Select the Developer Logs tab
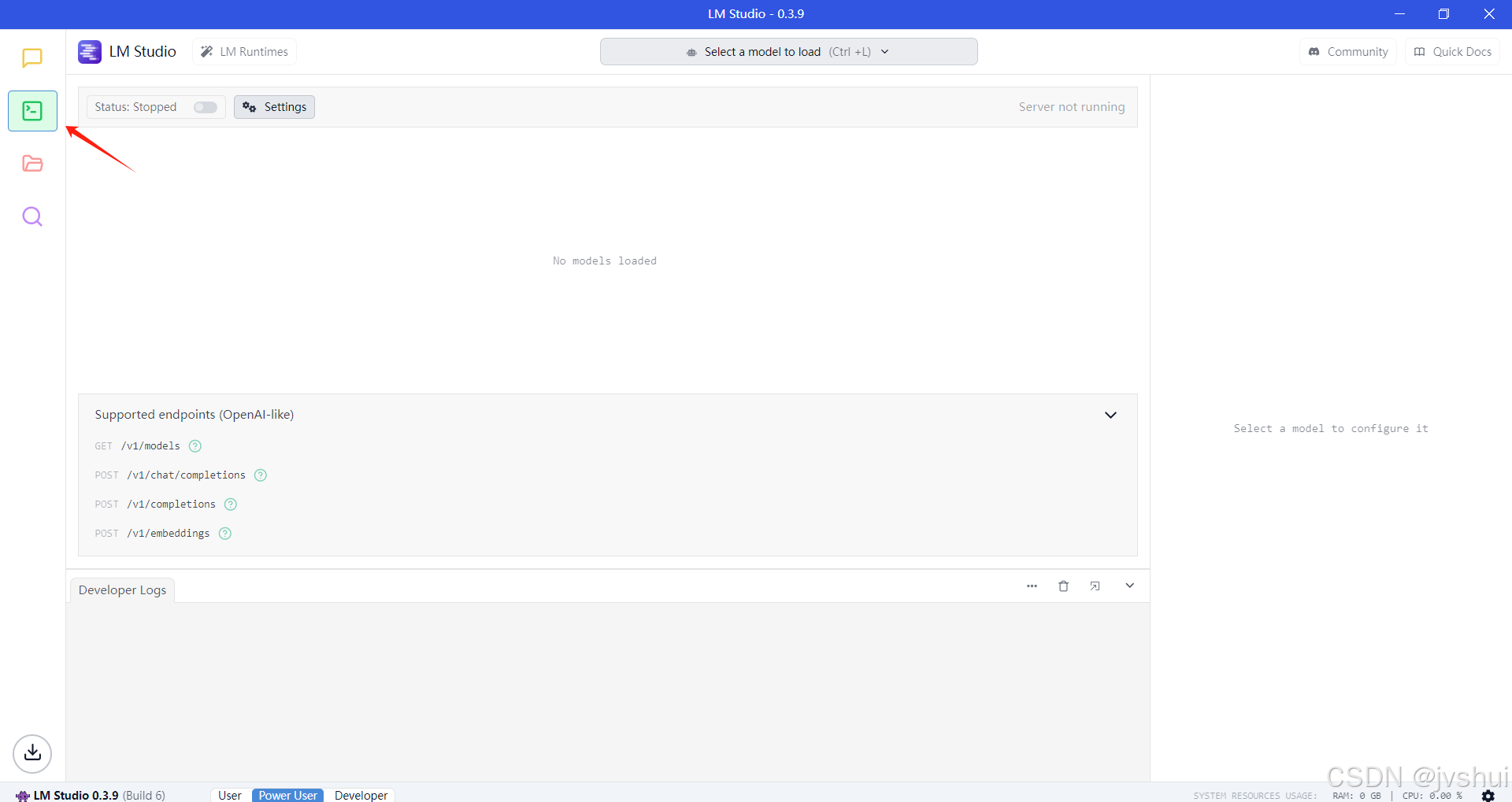1512x802 pixels. click(122, 590)
